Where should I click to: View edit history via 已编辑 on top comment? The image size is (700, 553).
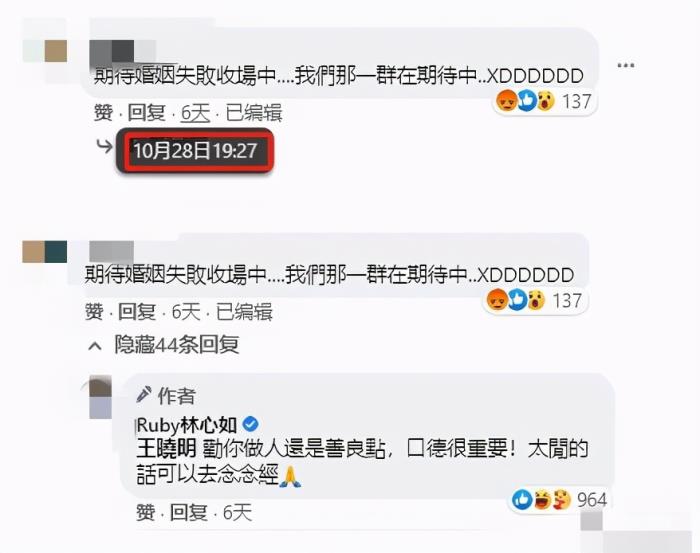pyautogui.click(x=254, y=112)
